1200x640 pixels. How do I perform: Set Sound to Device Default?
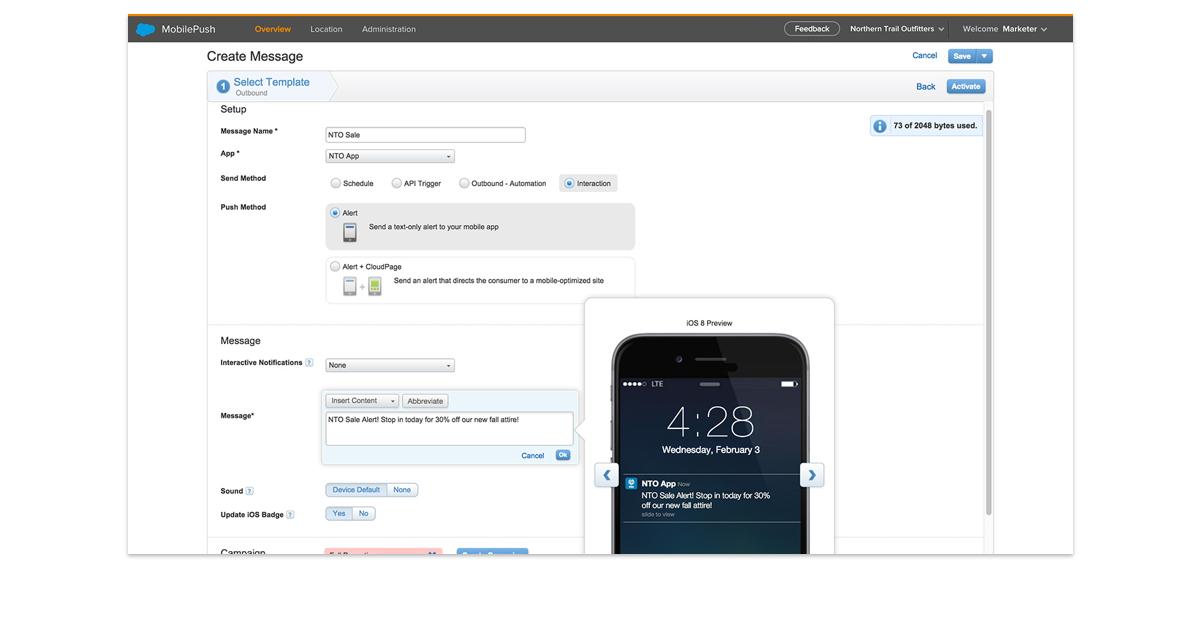[x=357, y=490]
